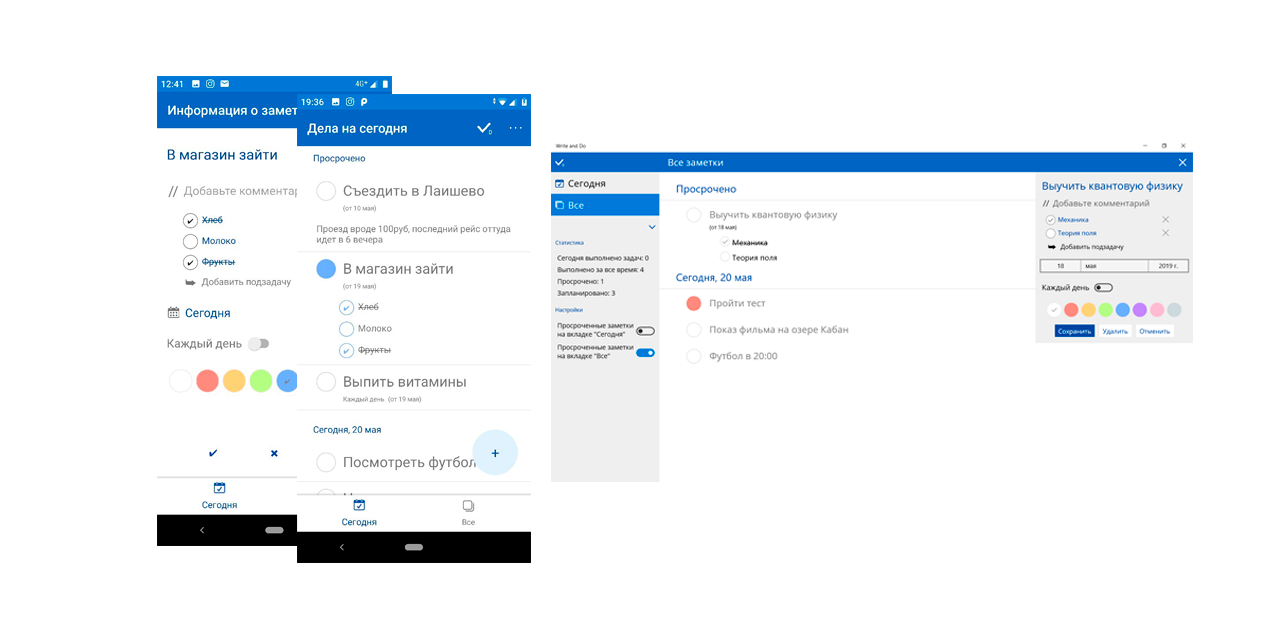This screenshot has width=1280, height=640.
Task: Remove the Теория поля subtask with its X icon
Action: (x=1165, y=233)
